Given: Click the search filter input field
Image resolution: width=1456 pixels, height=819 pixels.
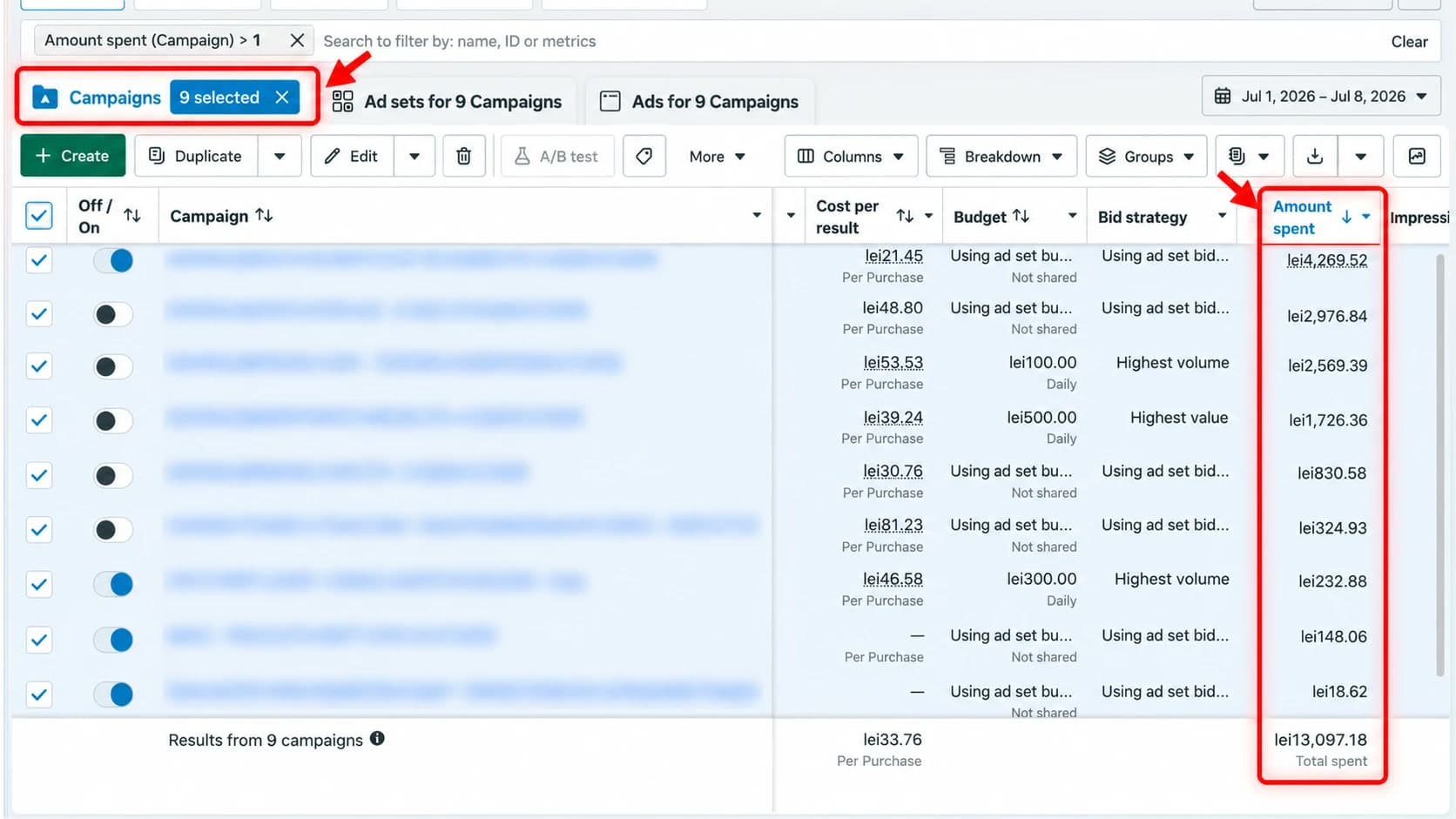Looking at the screenshot, I should pyautogui.click(x=845, y=41).
